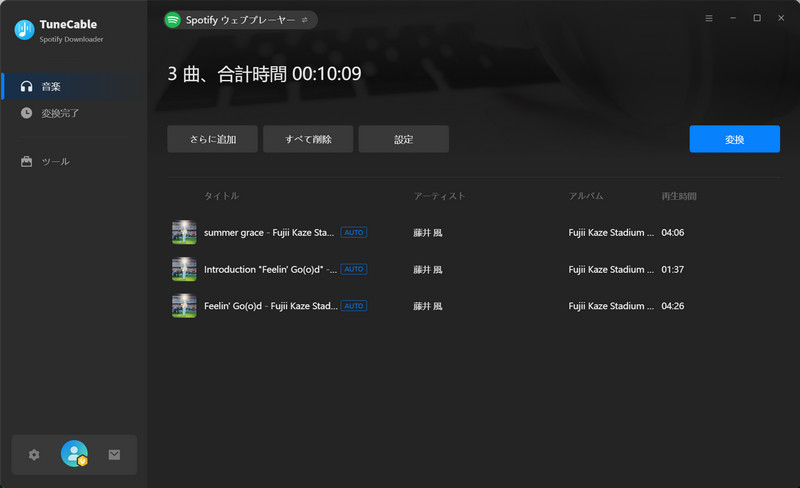Open settings gear icon at bottom left
The height and width of the screenshot is (488, 800).
pyautogui.click(x=34, y=454)
